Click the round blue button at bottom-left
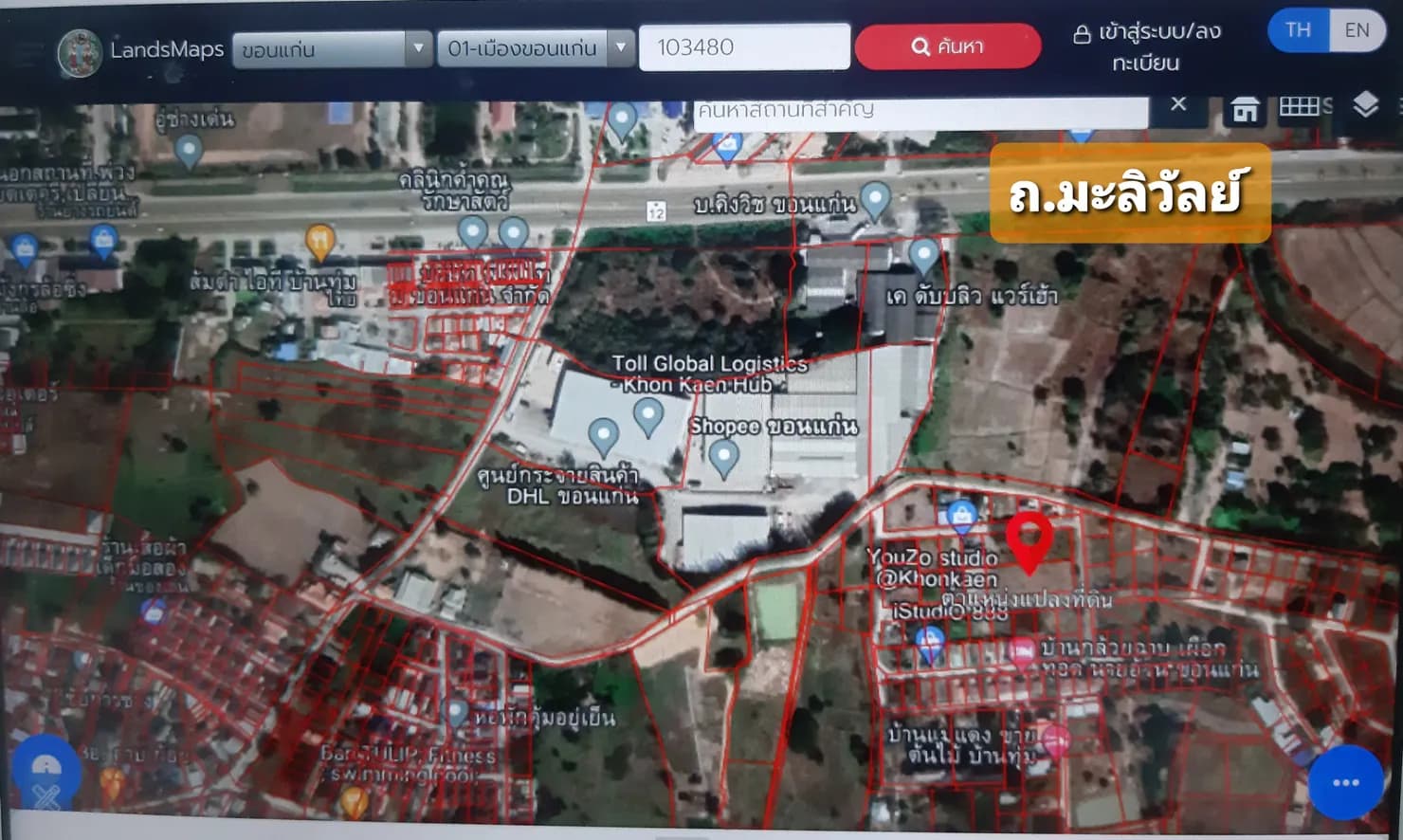1403x840 pixels. [45, 771]
